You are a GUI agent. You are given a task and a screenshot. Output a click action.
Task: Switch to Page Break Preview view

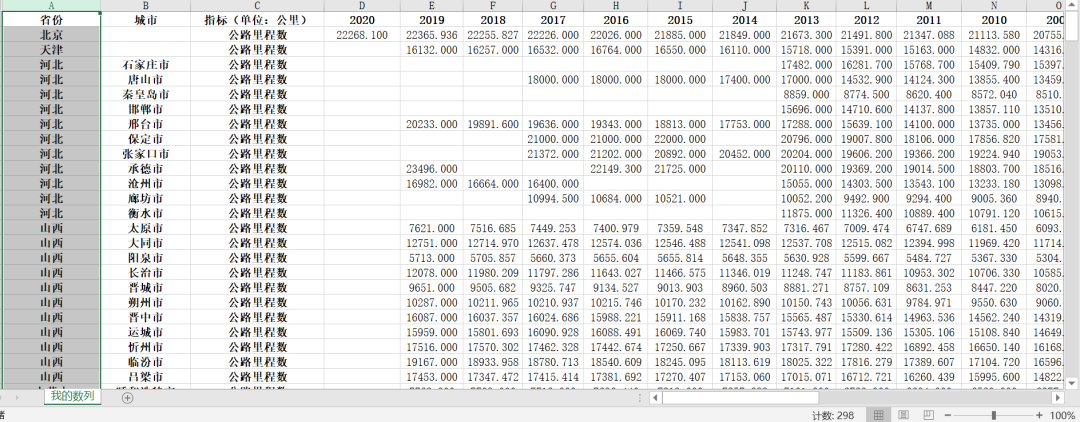pyautogui.click(x=928, y=415)
